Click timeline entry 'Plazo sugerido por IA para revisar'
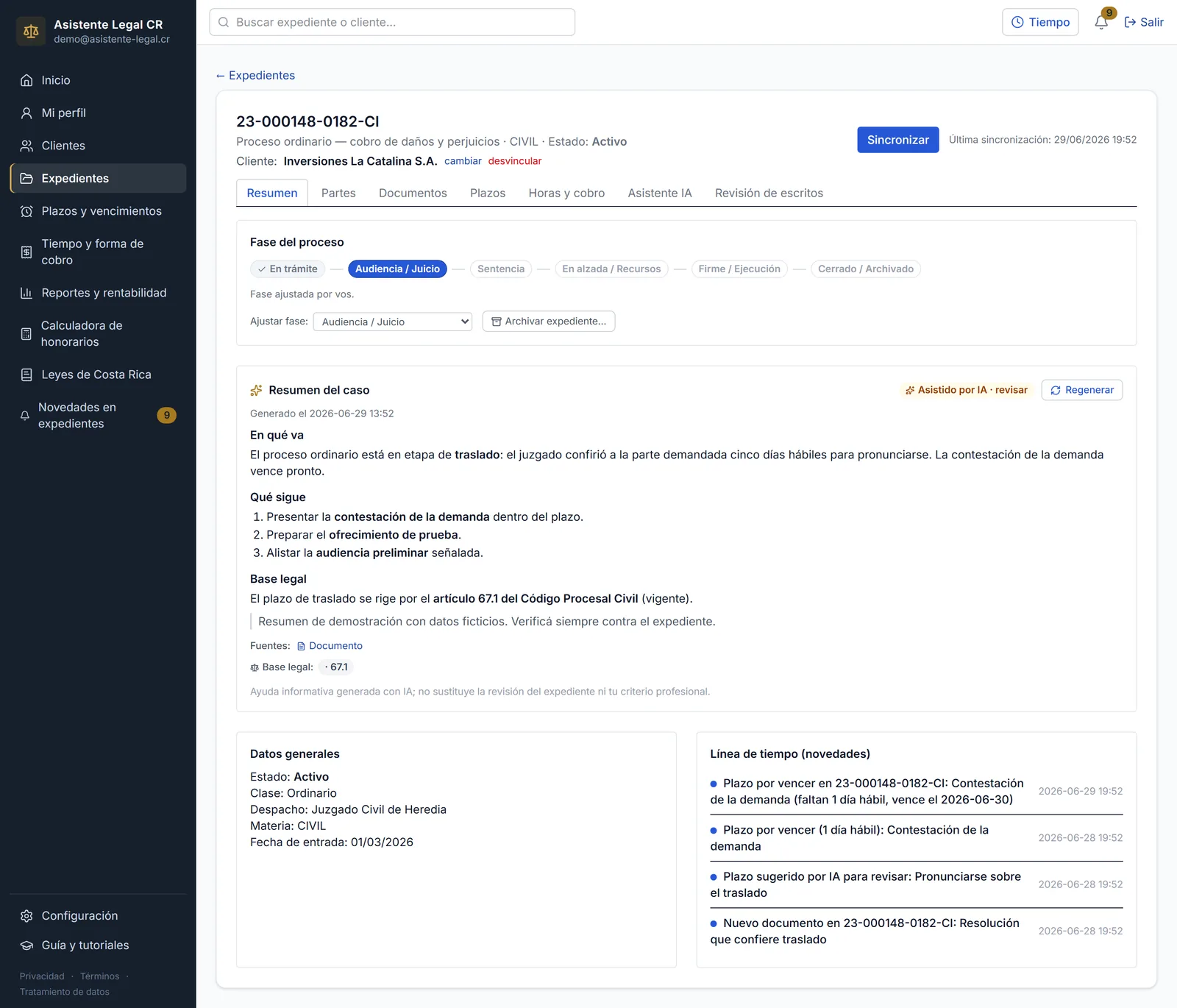 click(916, 884)
